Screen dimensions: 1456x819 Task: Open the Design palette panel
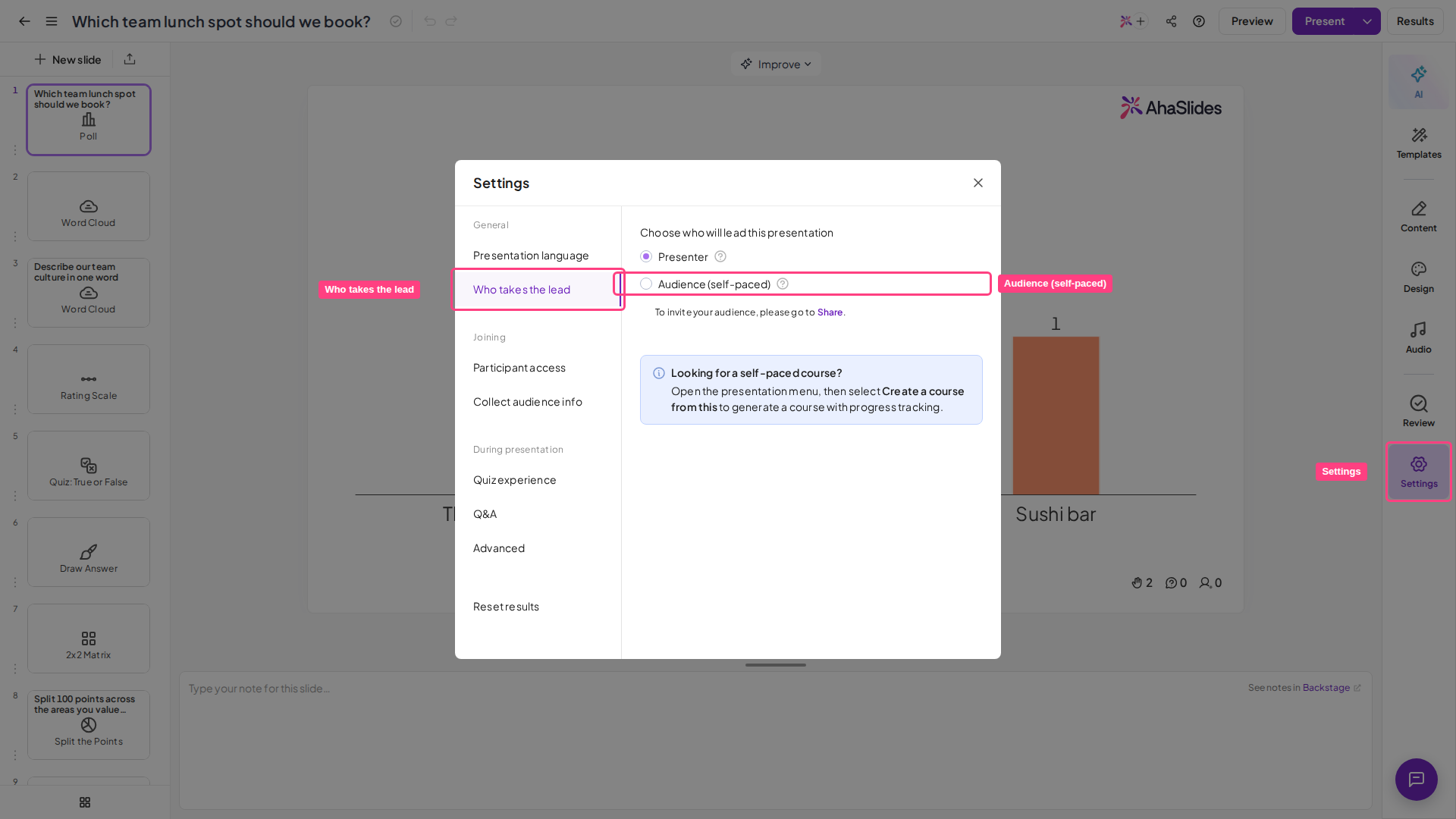click(1419, 277)
